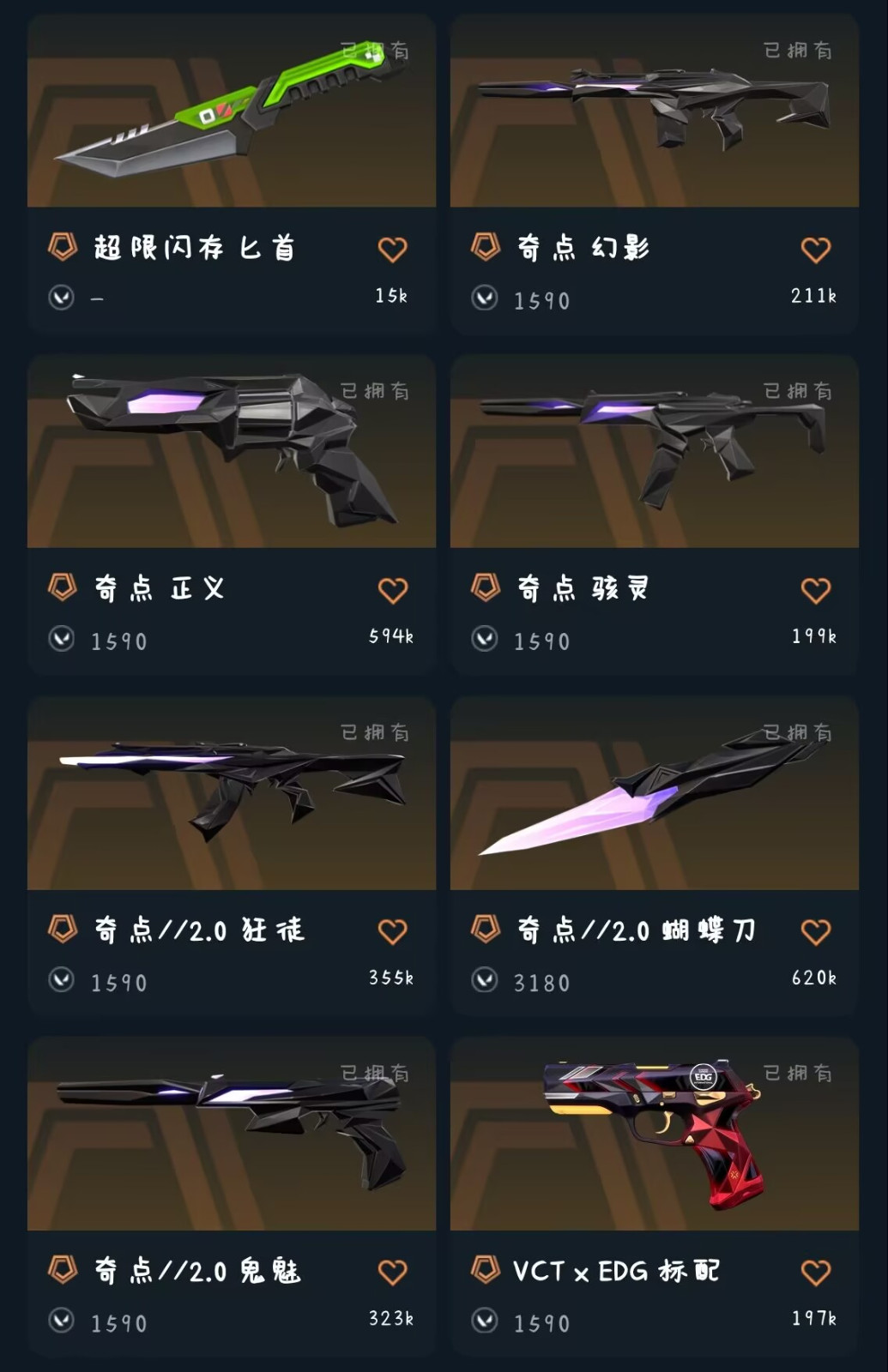Click tier badge beside VCT x EDG 标配
Viewport: 888px width, 1372px height.
click(x=486, y=1269)
